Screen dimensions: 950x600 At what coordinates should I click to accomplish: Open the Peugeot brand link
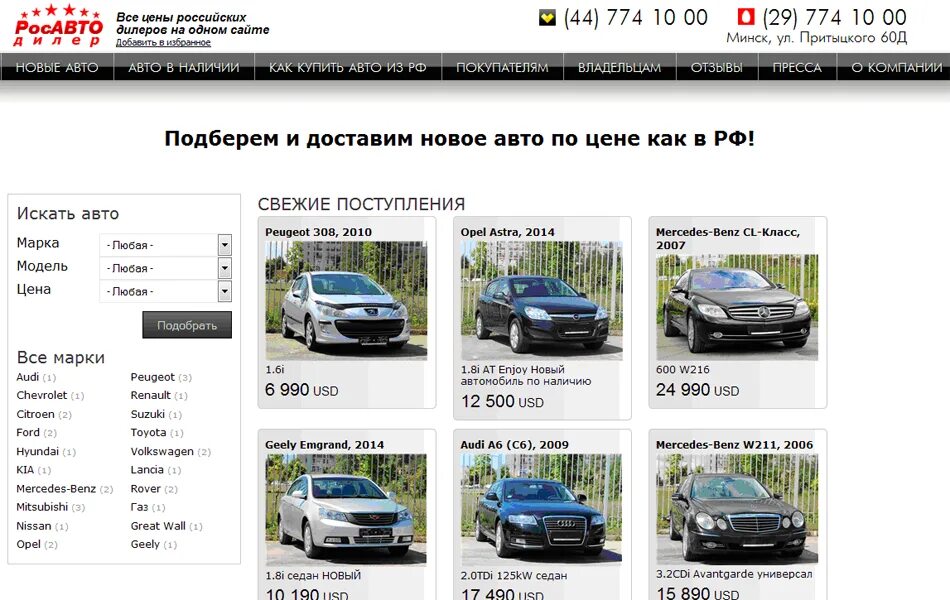(152, 377)
